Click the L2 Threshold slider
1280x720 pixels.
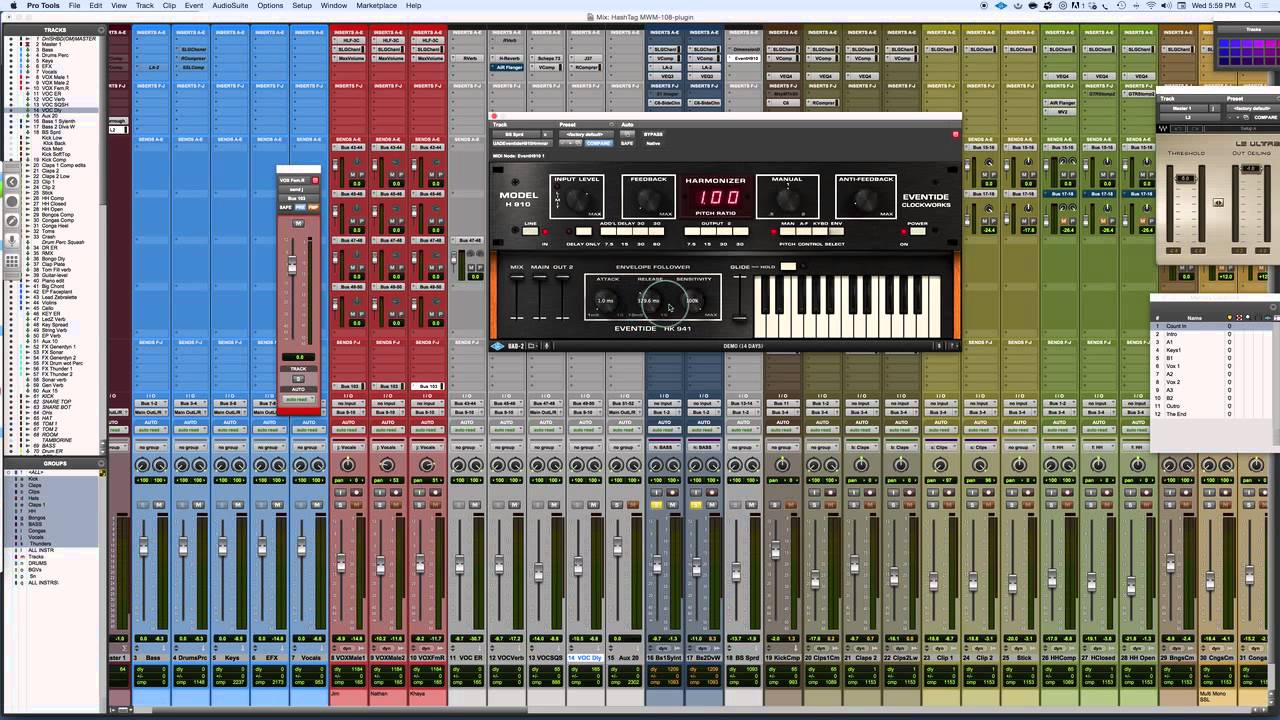tap(1186, 178)
